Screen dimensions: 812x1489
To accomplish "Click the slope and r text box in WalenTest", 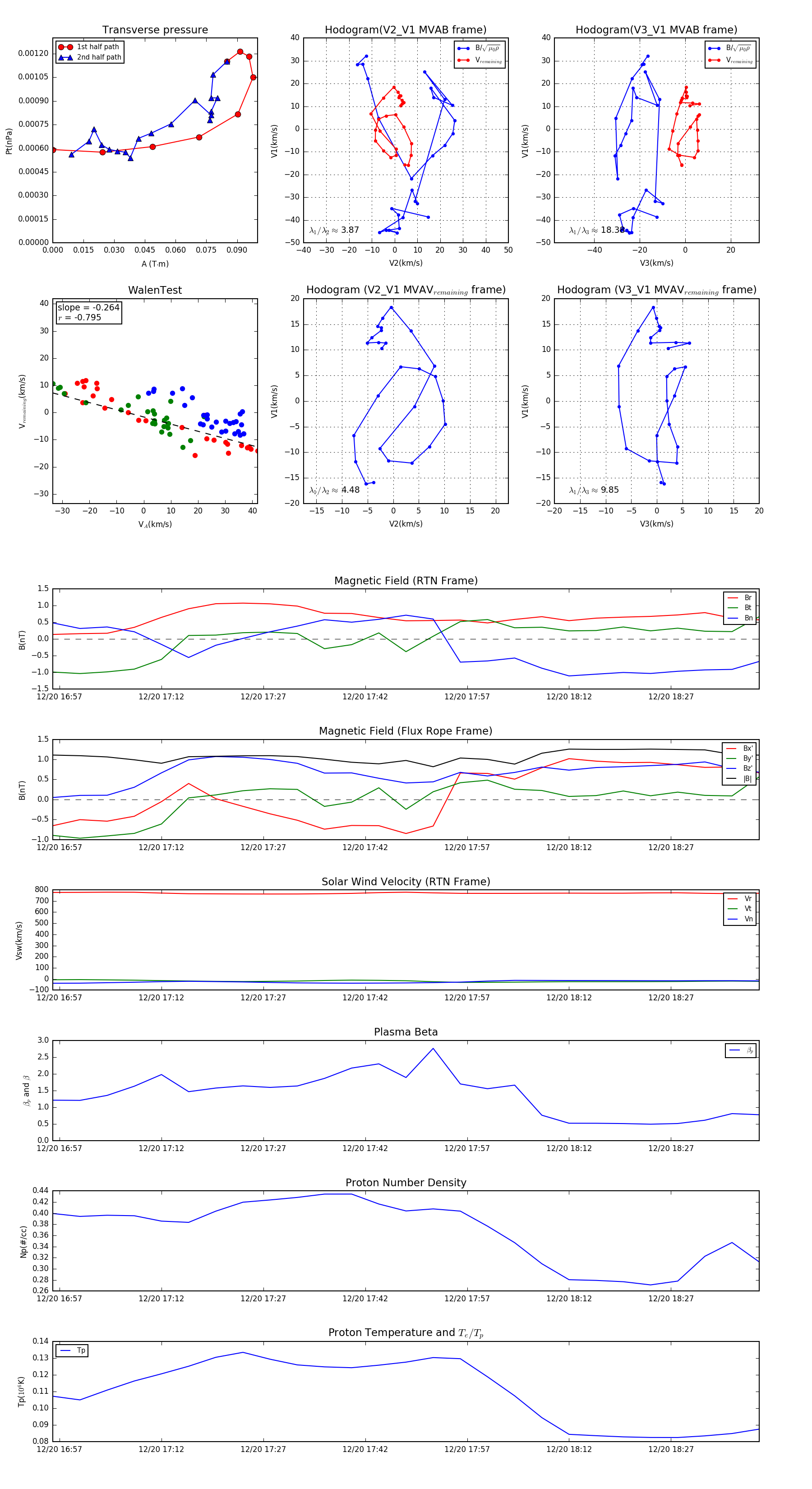I will [88, 312].
